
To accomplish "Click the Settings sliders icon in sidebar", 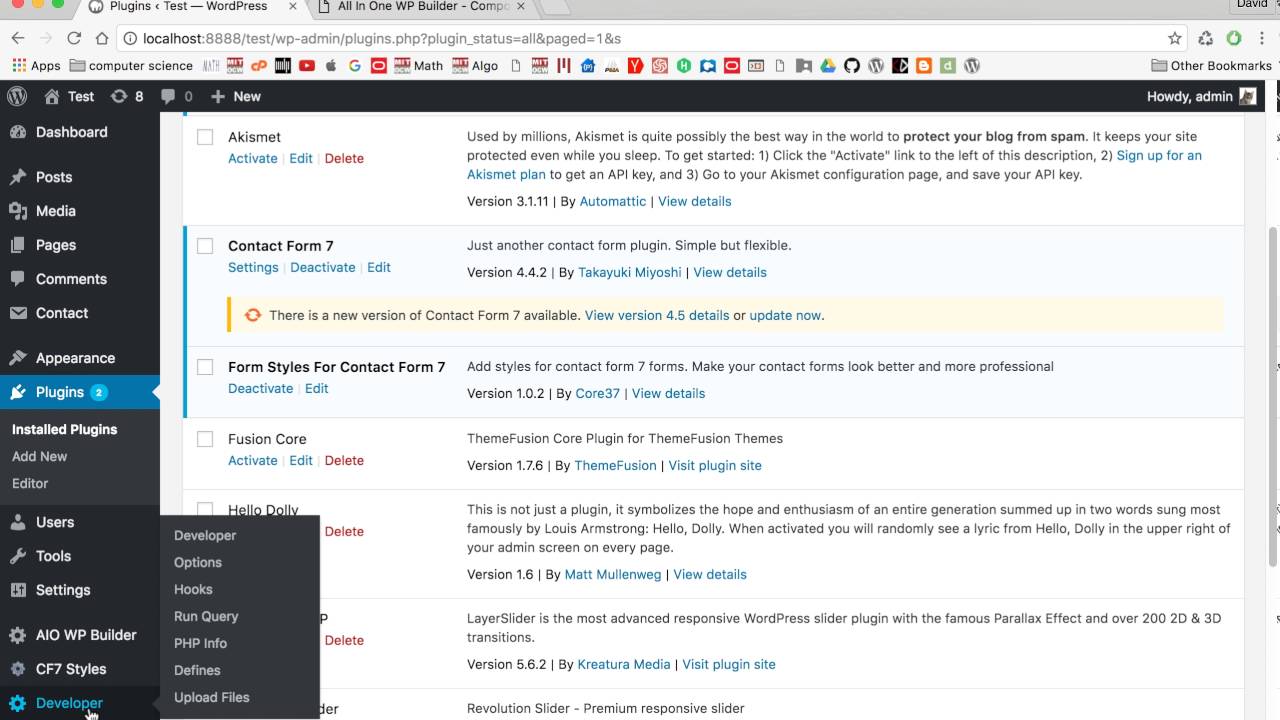I will (x=18, y=590).
